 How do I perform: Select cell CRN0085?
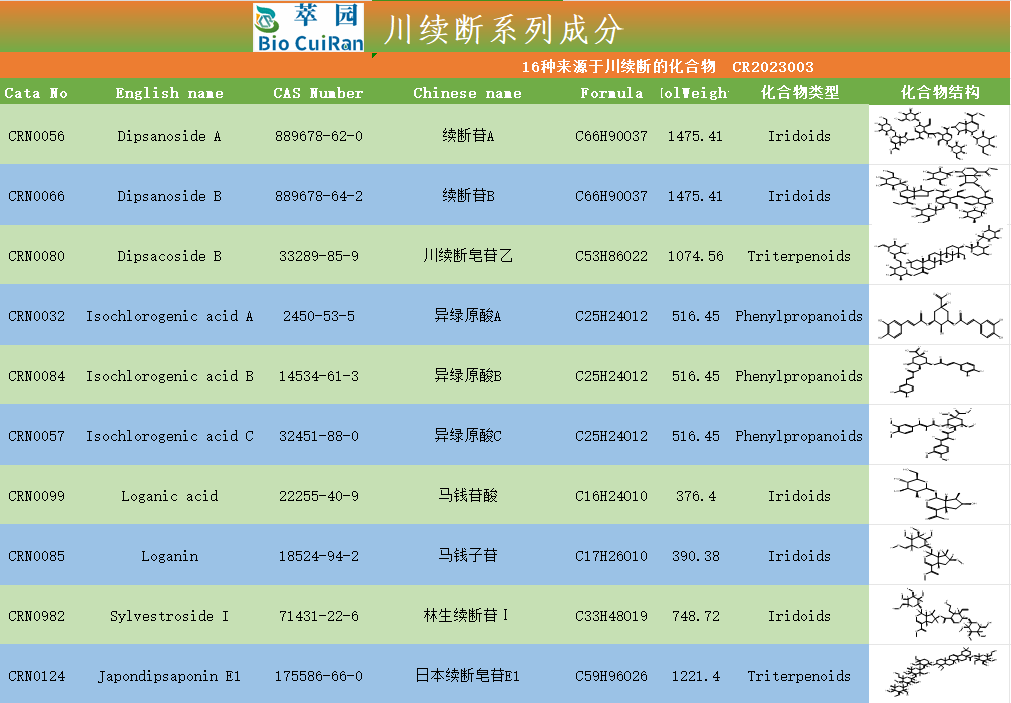tap(37, 556)
